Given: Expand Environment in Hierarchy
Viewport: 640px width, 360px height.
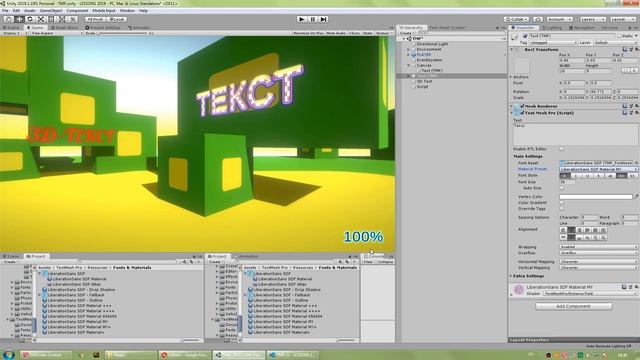Looking at the screenshot, I should click(408, 49).
